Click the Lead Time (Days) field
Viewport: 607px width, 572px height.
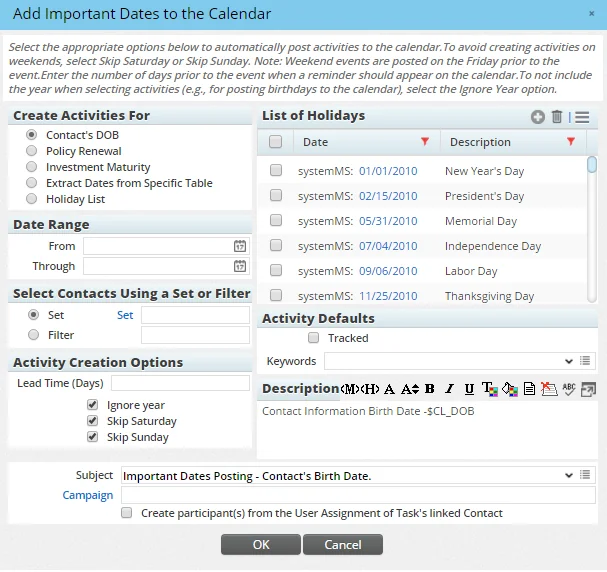coord(180,383)
